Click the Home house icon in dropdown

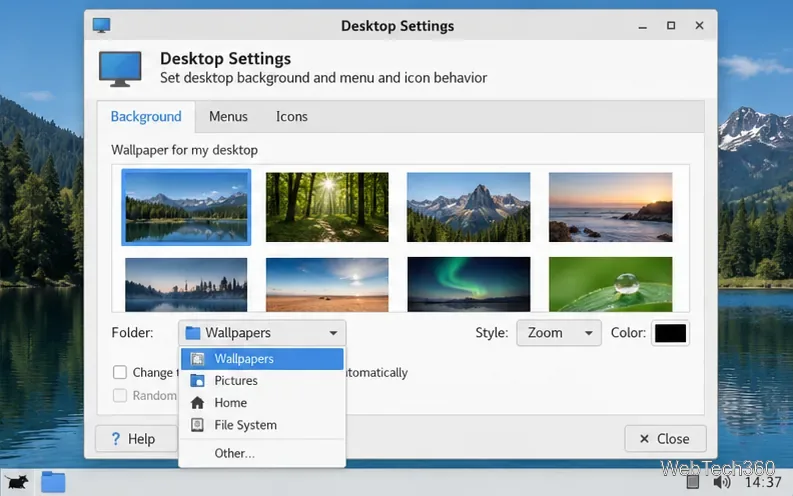(197, 403)
